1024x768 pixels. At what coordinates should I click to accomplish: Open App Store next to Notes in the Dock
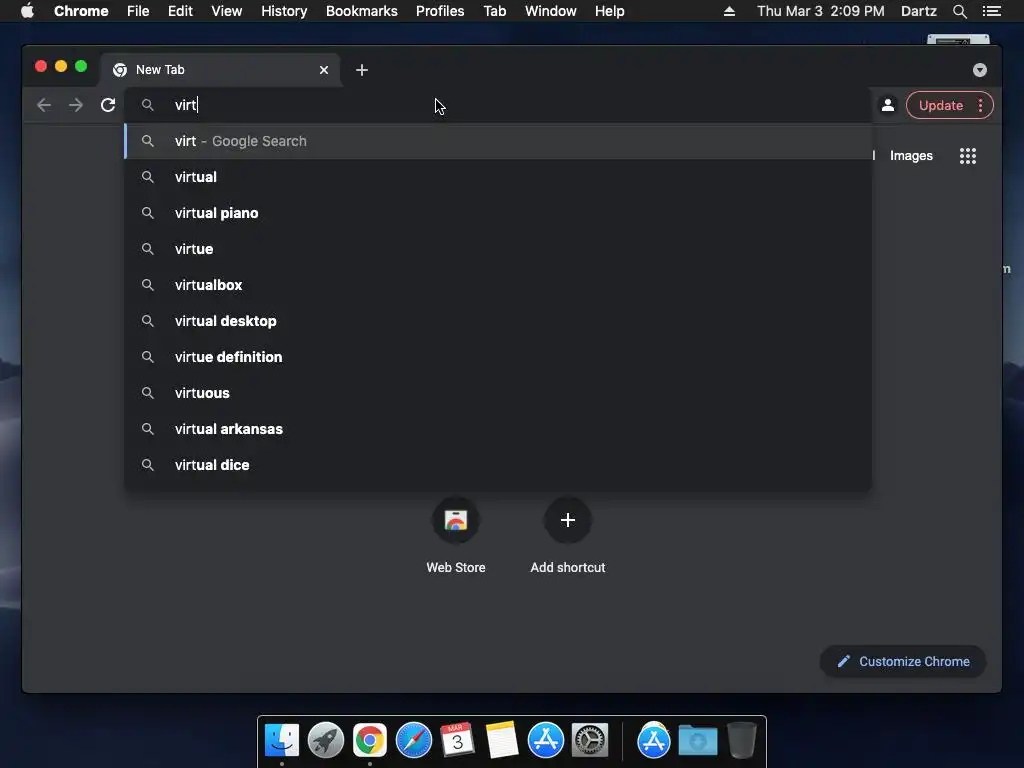pos(546,741)
